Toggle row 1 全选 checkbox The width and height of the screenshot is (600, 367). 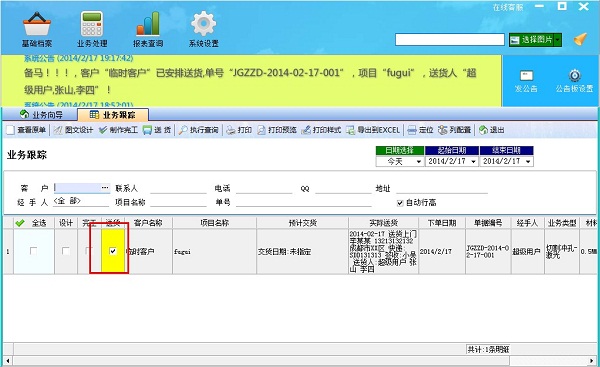[34, 251]
